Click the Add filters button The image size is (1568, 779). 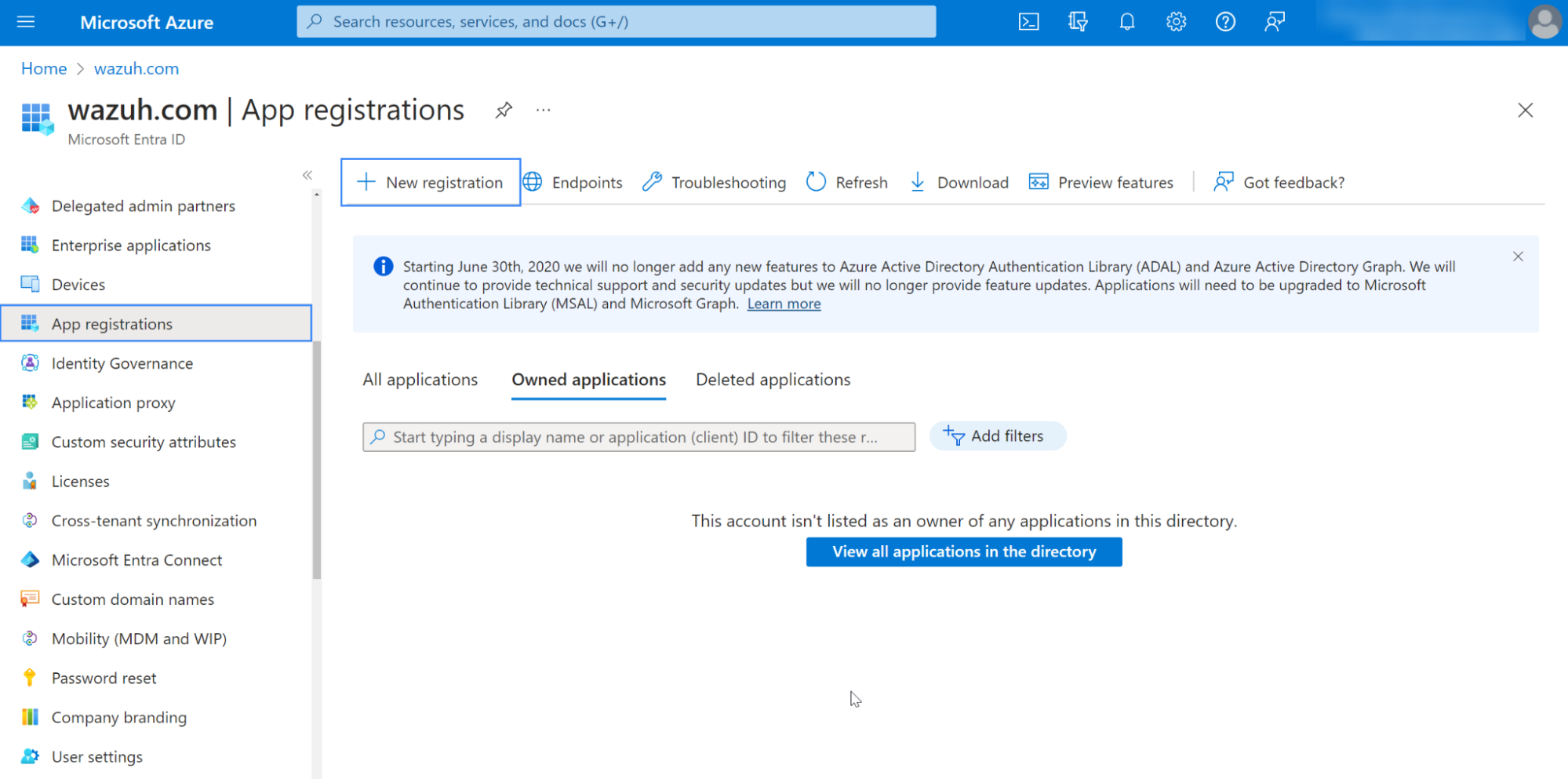997,436
